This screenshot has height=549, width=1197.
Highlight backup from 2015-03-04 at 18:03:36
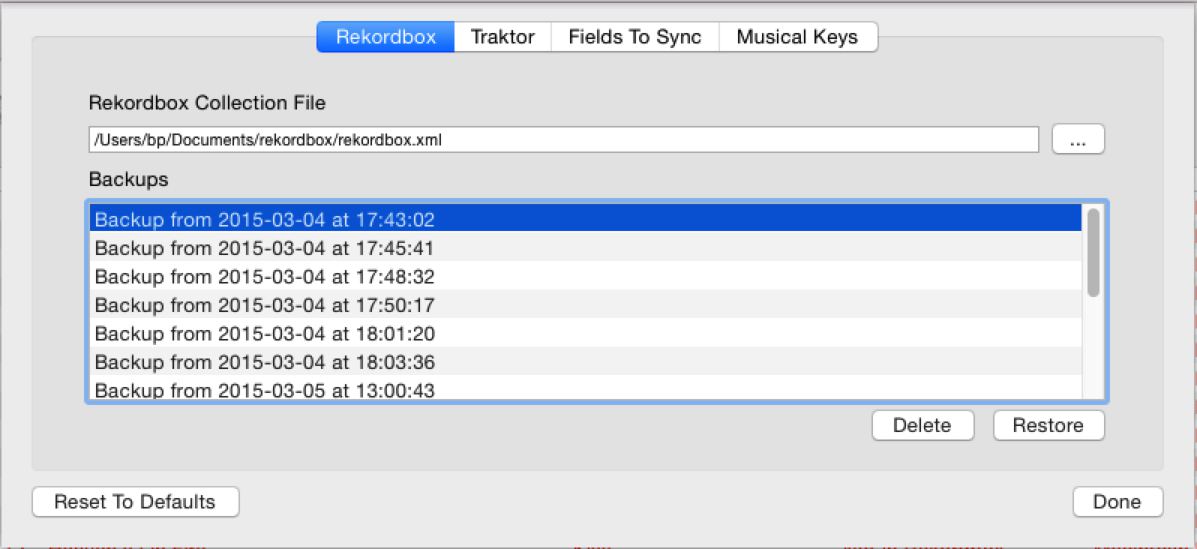[264, 362]
